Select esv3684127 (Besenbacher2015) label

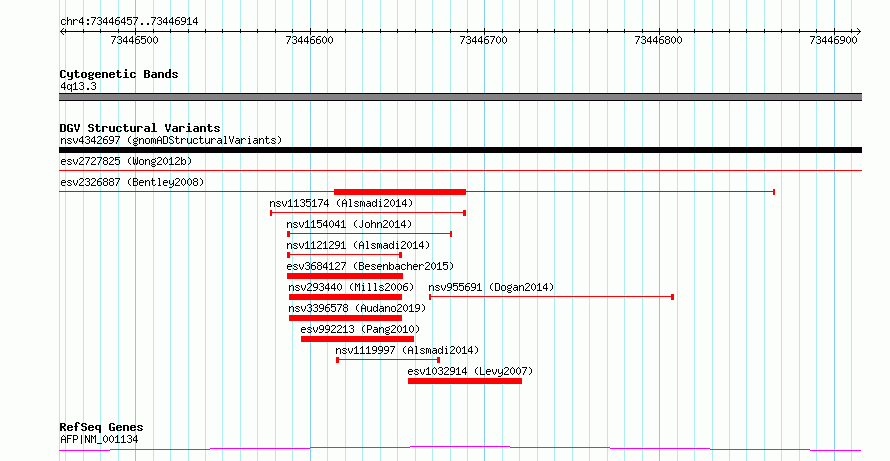370,266
